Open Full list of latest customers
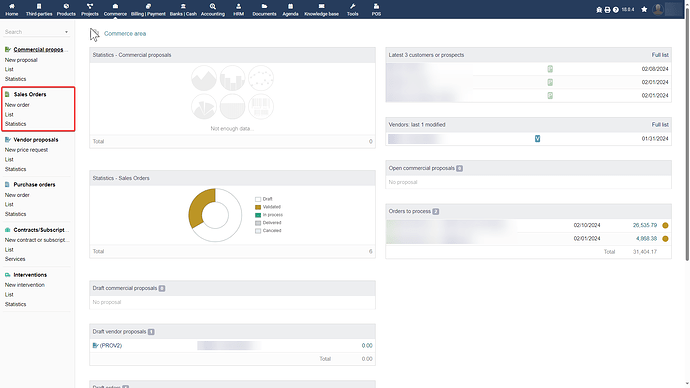The width and height of the screenshot is (690, 388). pos(660,55)
